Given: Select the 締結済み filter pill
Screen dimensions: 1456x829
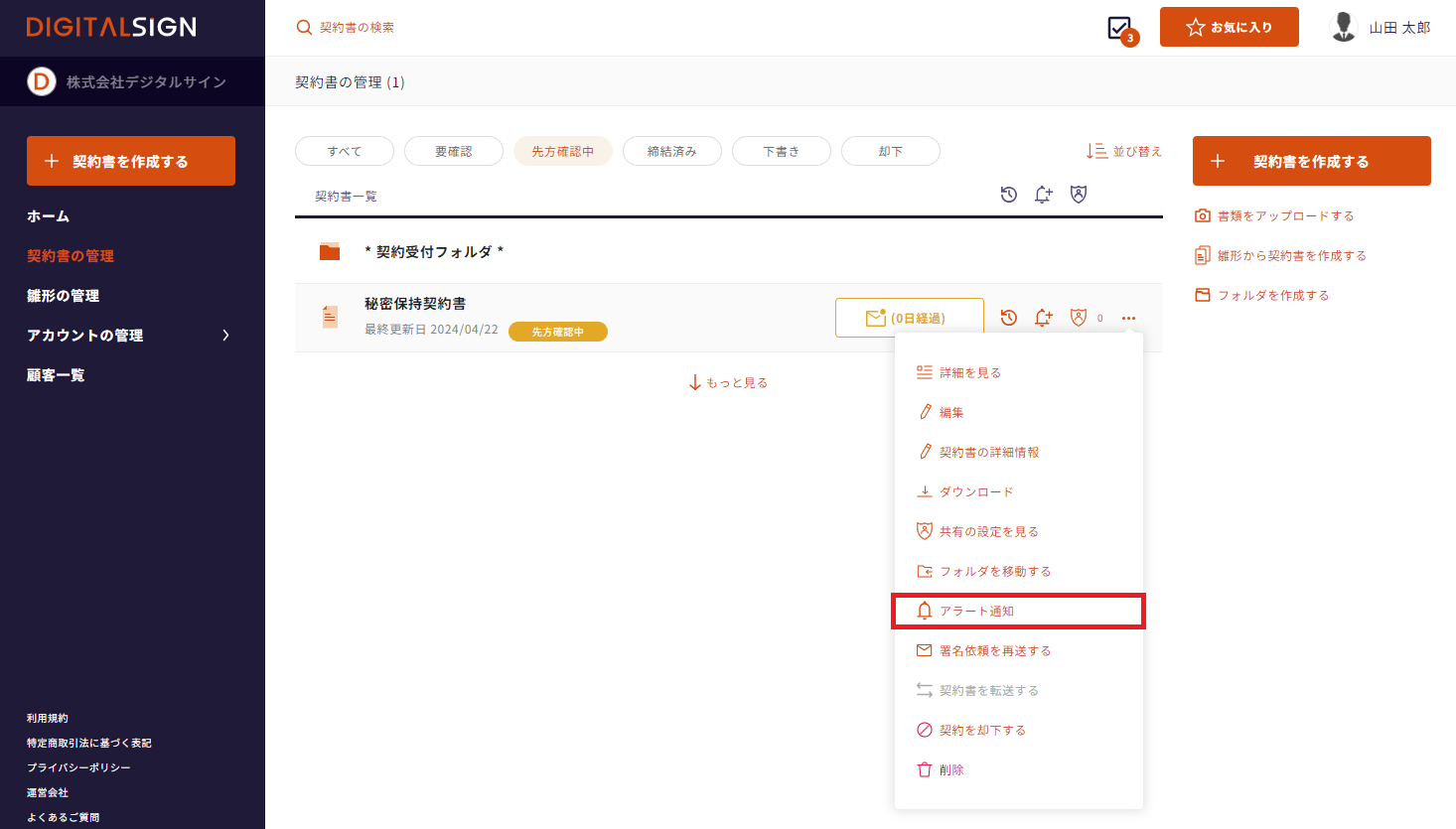Looking at the screenshot, I should (x=671, y=151).
